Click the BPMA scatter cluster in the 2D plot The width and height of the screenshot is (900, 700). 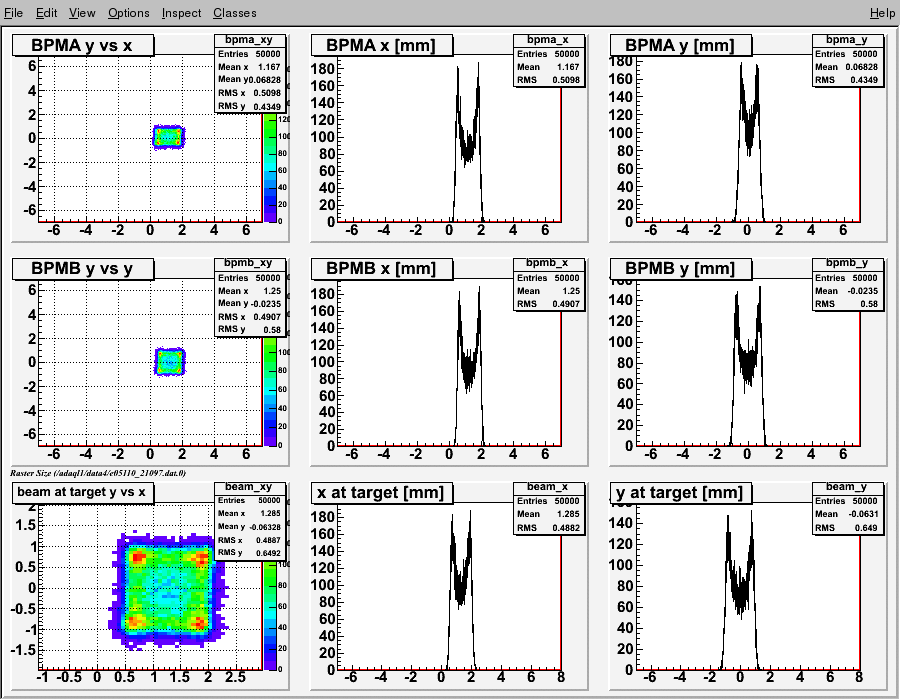[x=169, y=137]
